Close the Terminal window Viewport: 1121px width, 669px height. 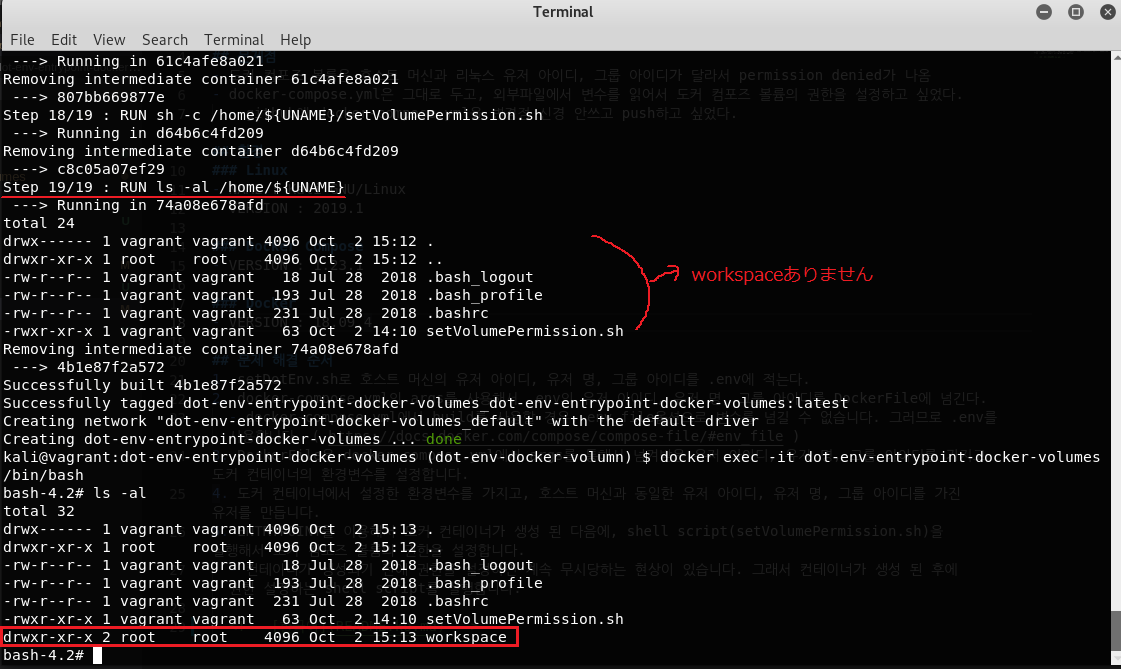tap(1107, 11)
